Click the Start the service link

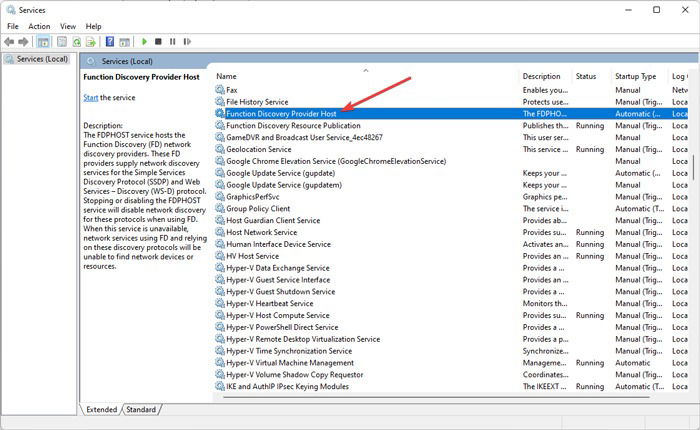click(x=91, y=98)
